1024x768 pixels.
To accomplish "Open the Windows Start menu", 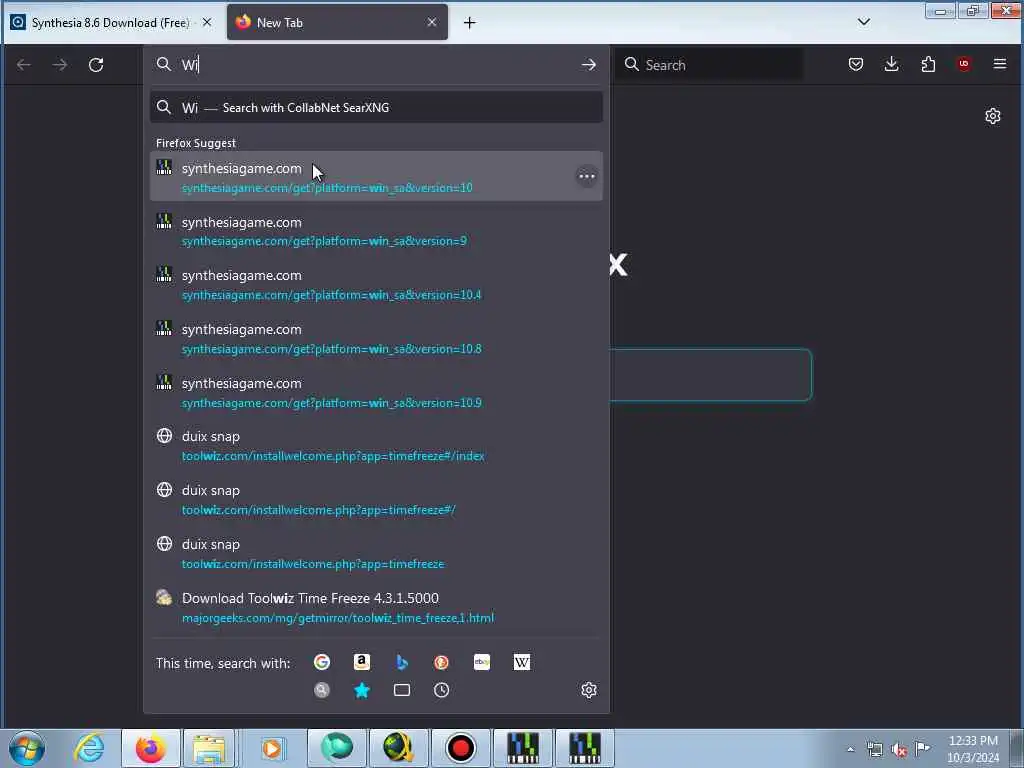I will click(27, 748).
